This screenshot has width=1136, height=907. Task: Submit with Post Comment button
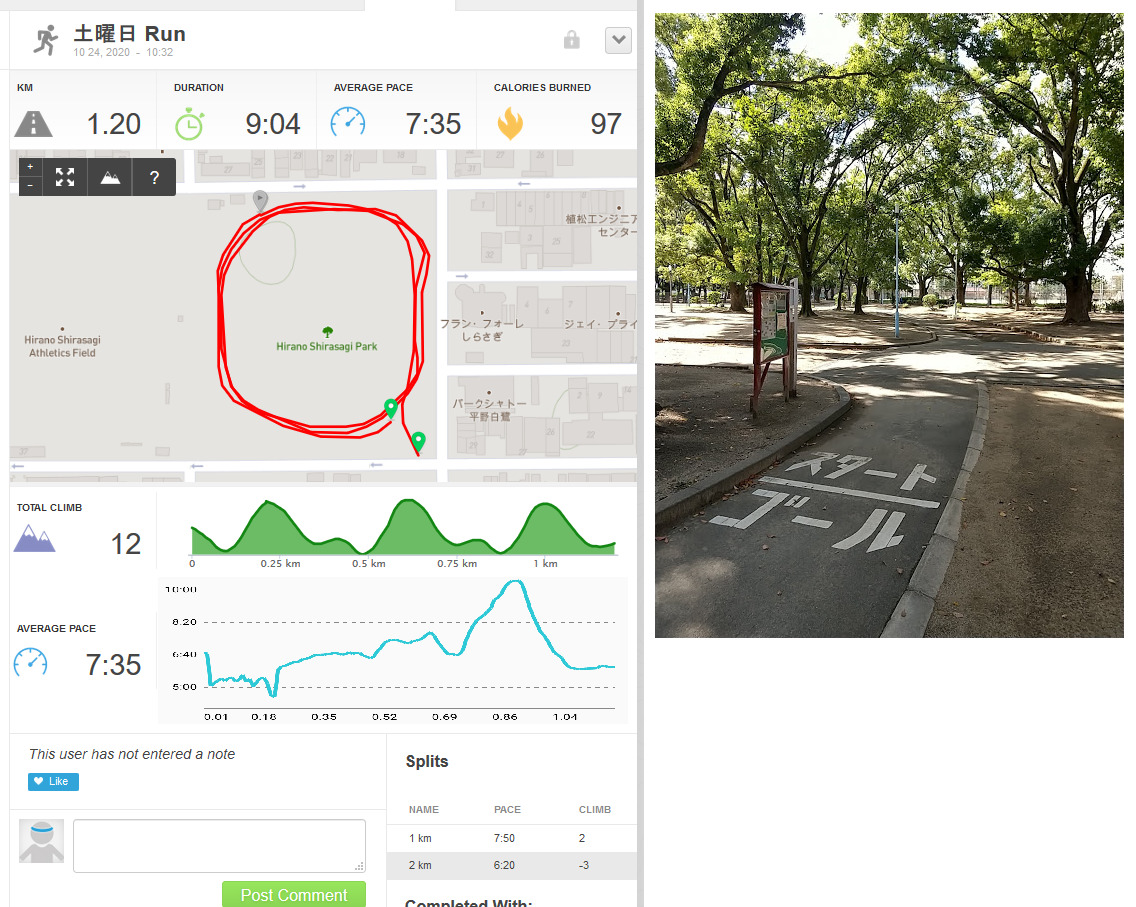pos(293,895)
